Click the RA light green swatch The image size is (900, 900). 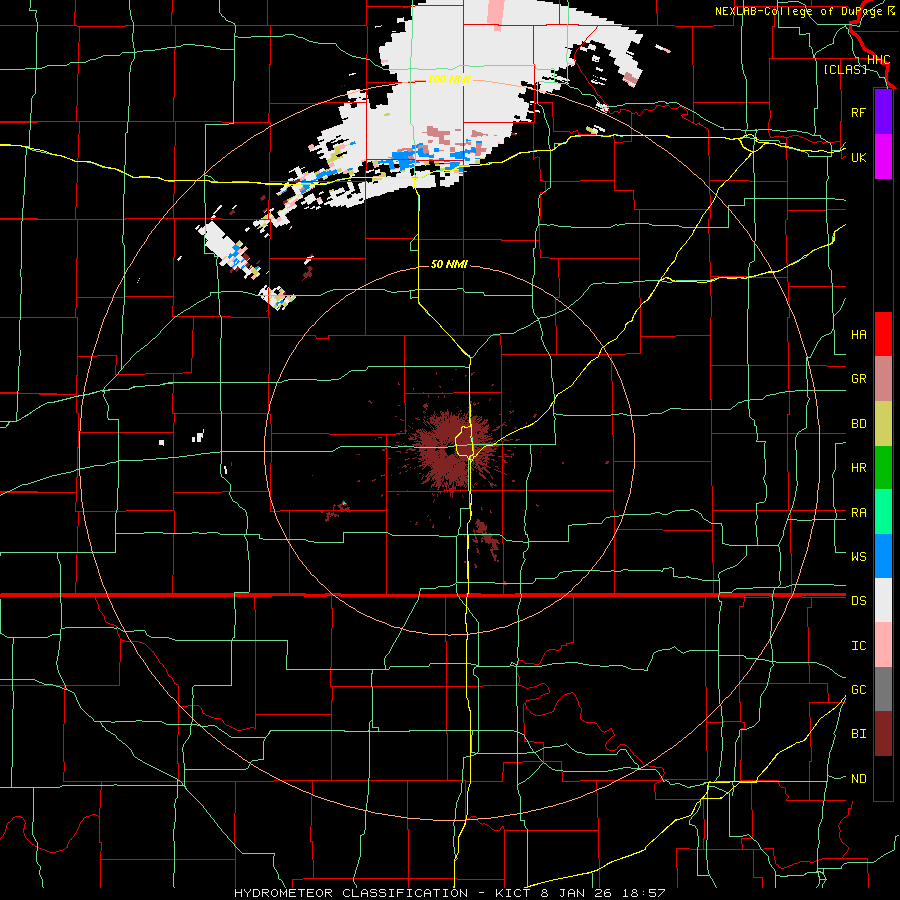[883, 512]
